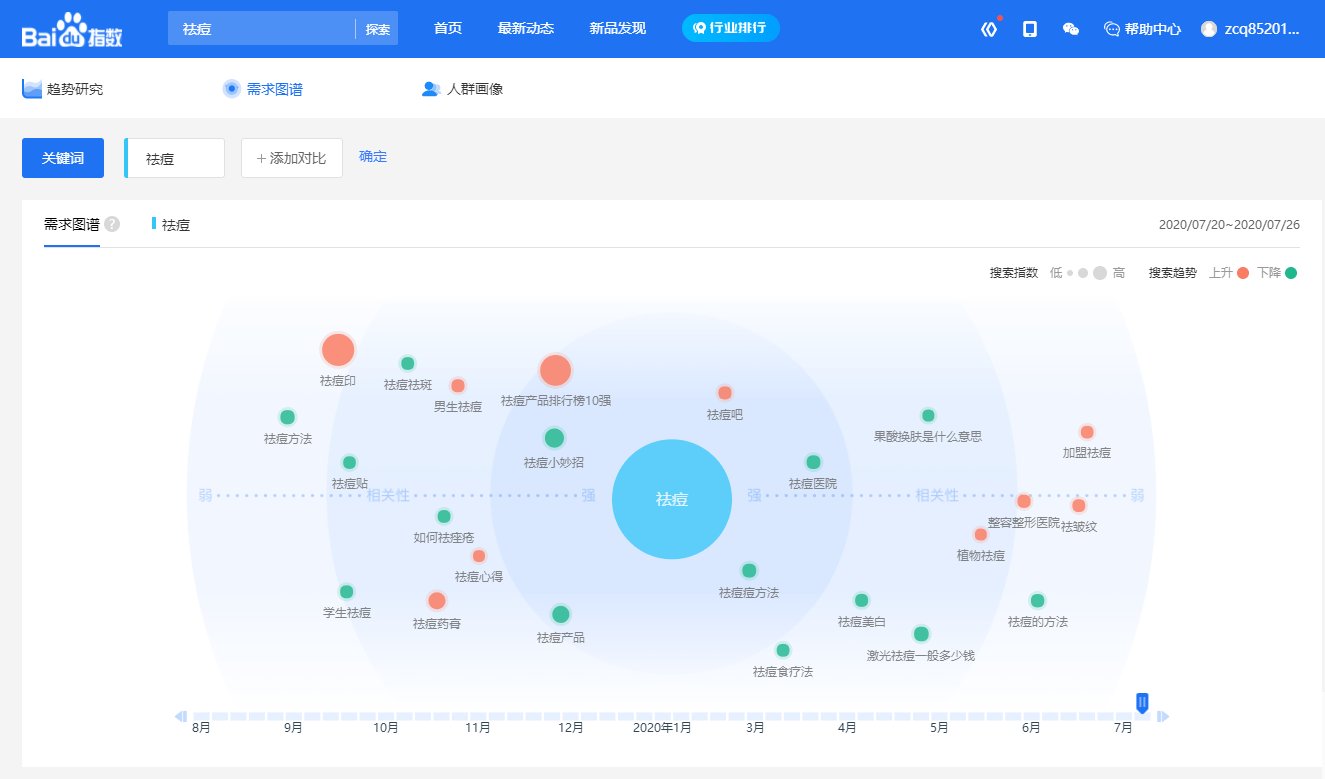
Task: Click the 祛痘印 red bubble
Action: 338,350
